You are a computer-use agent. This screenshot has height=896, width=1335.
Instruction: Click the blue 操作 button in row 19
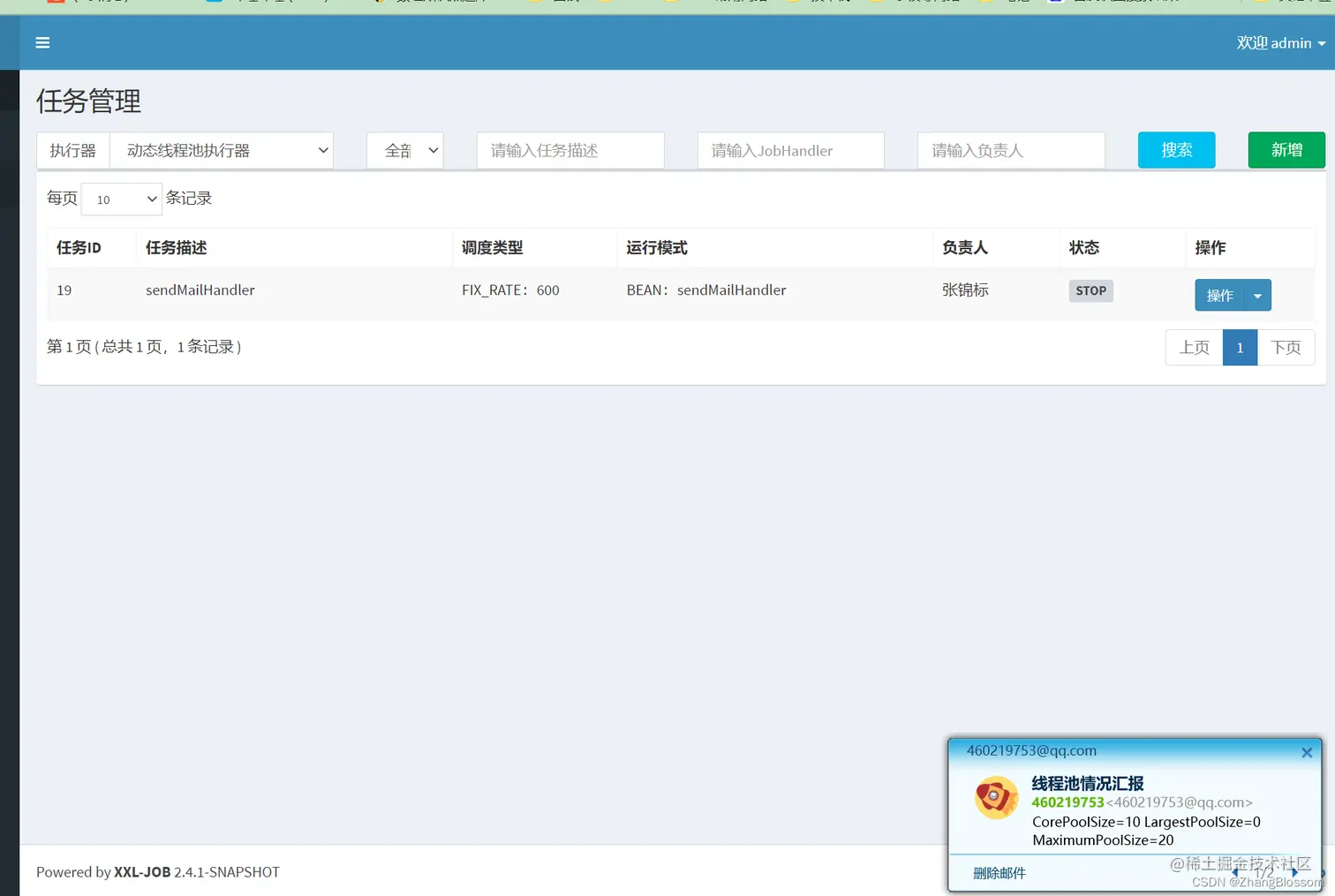(x=1219, y=296)
